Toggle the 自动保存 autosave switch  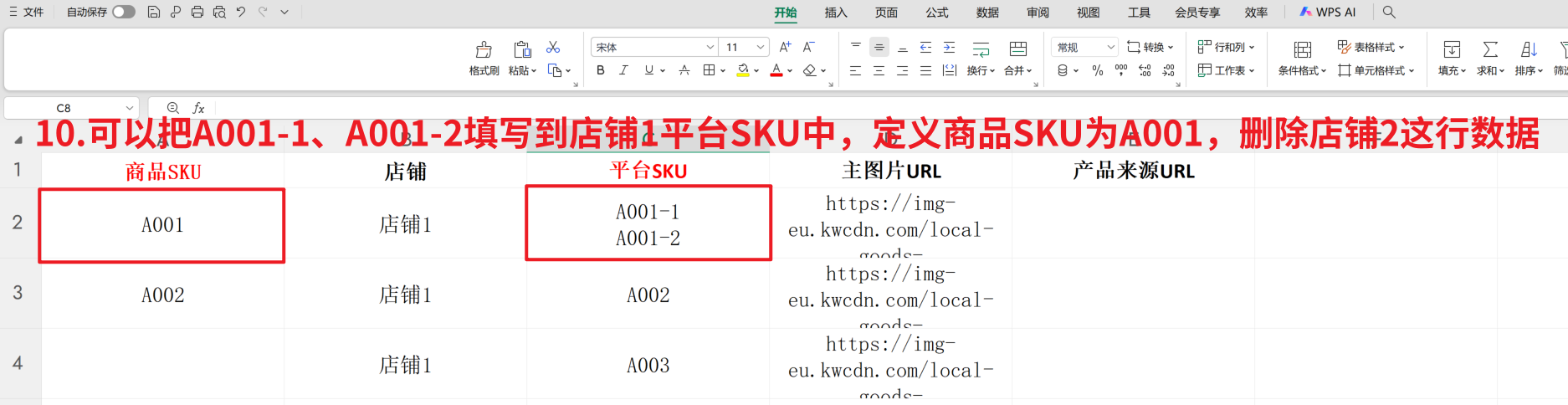(124, 12)
